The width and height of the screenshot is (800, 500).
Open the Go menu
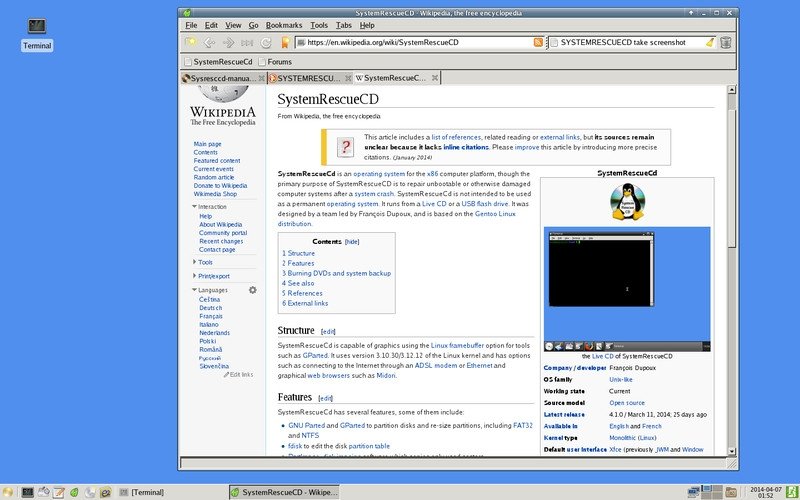pos(254,25)
